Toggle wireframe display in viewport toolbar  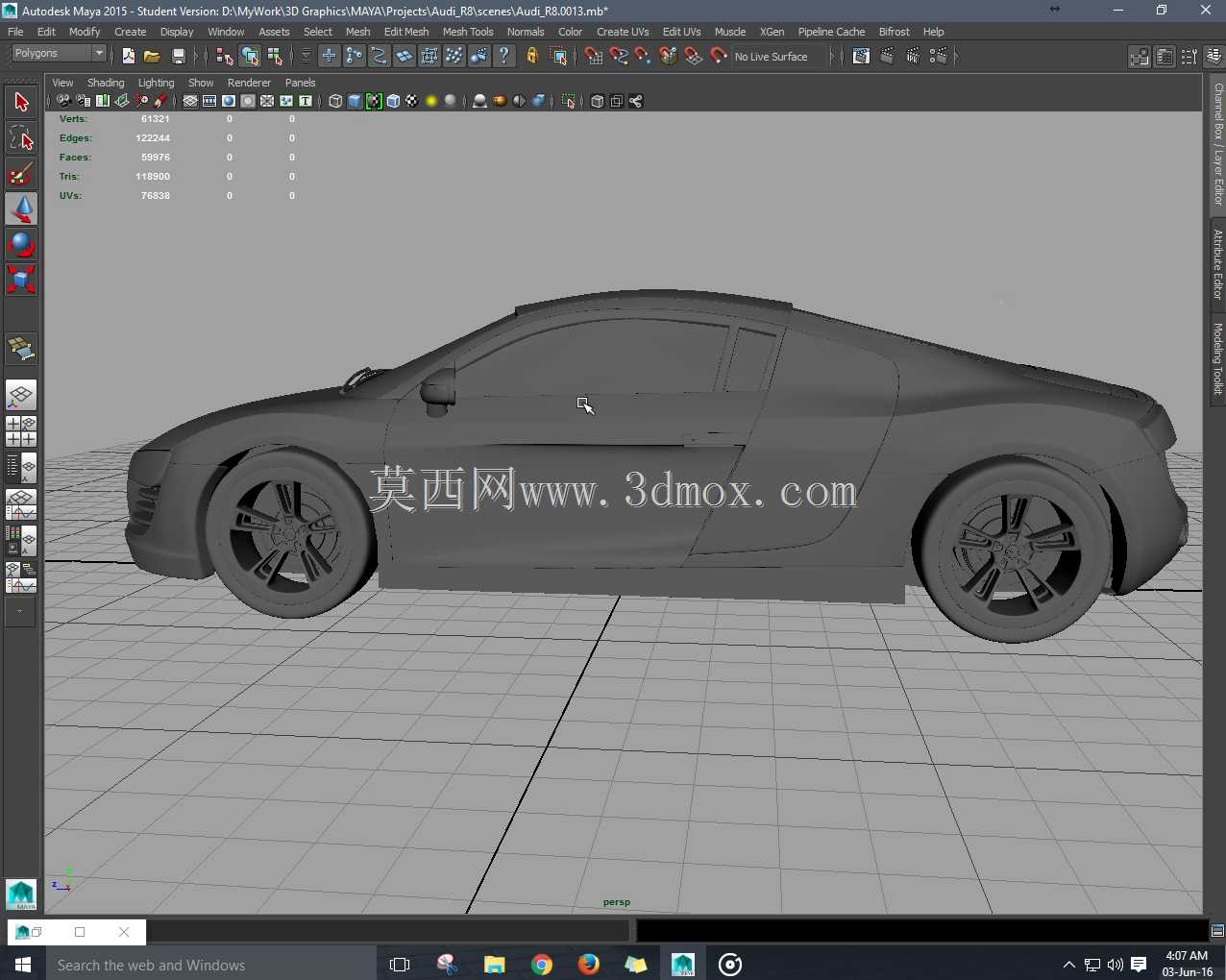335,101
